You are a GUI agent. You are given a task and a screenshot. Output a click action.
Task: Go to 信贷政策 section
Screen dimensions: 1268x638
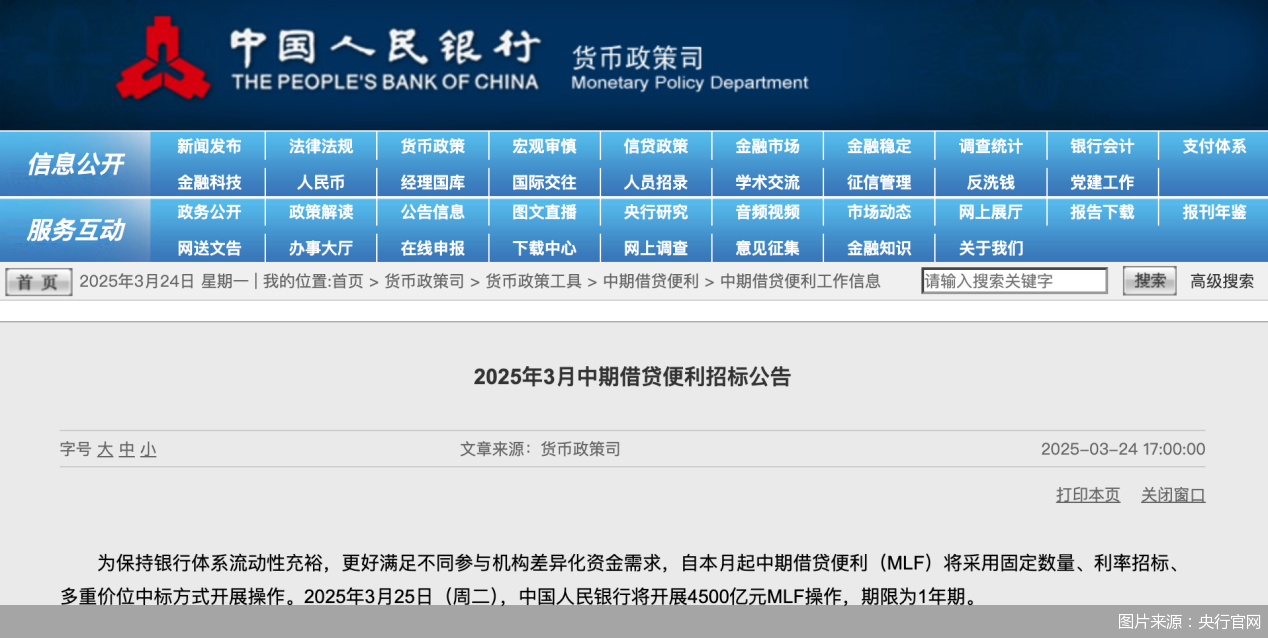tap(656, 146)
